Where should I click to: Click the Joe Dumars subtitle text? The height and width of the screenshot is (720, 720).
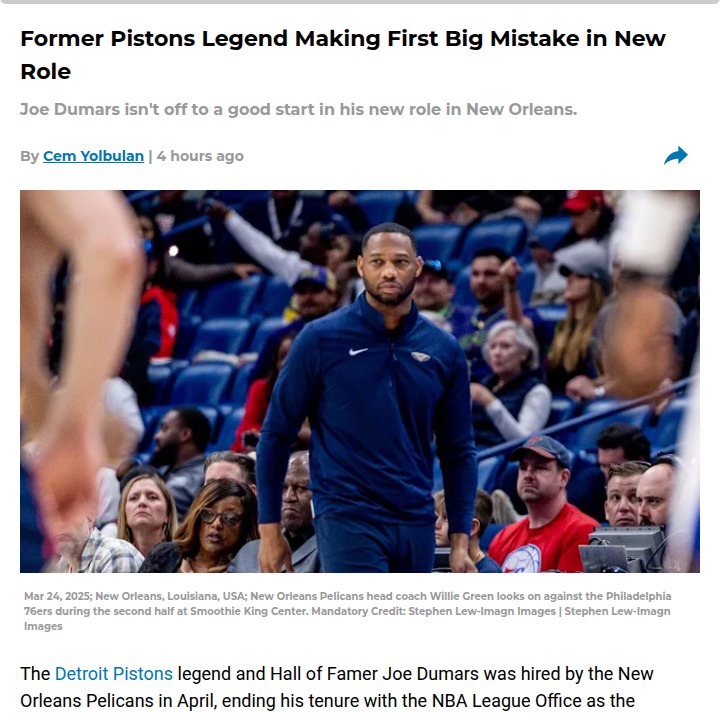(298, 109)
